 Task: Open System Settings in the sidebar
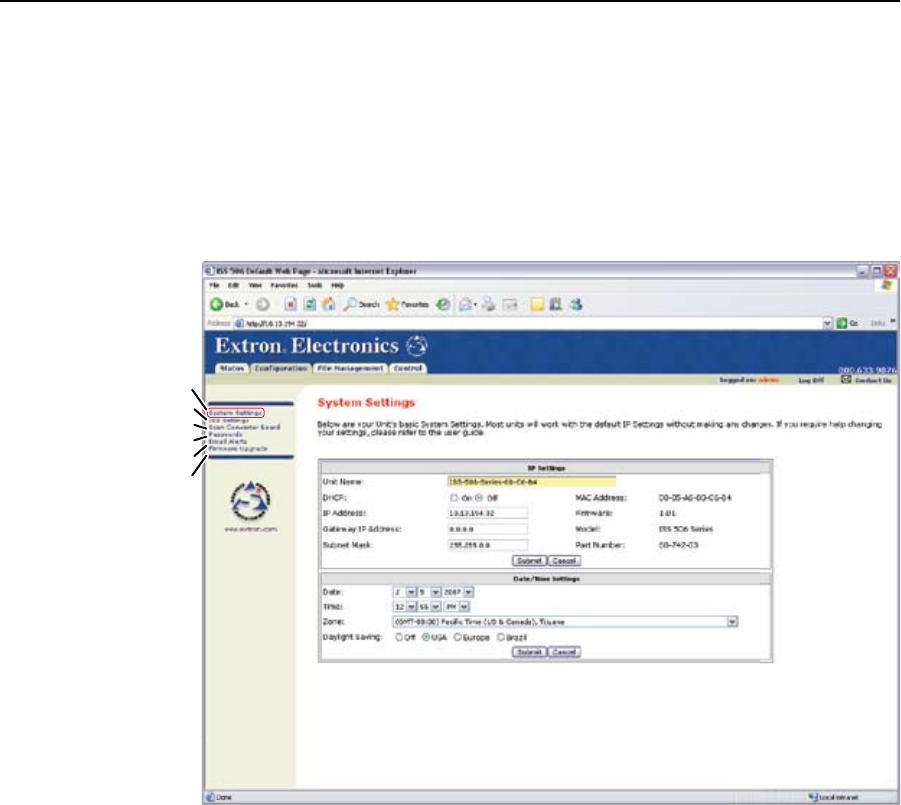(236, 413)
